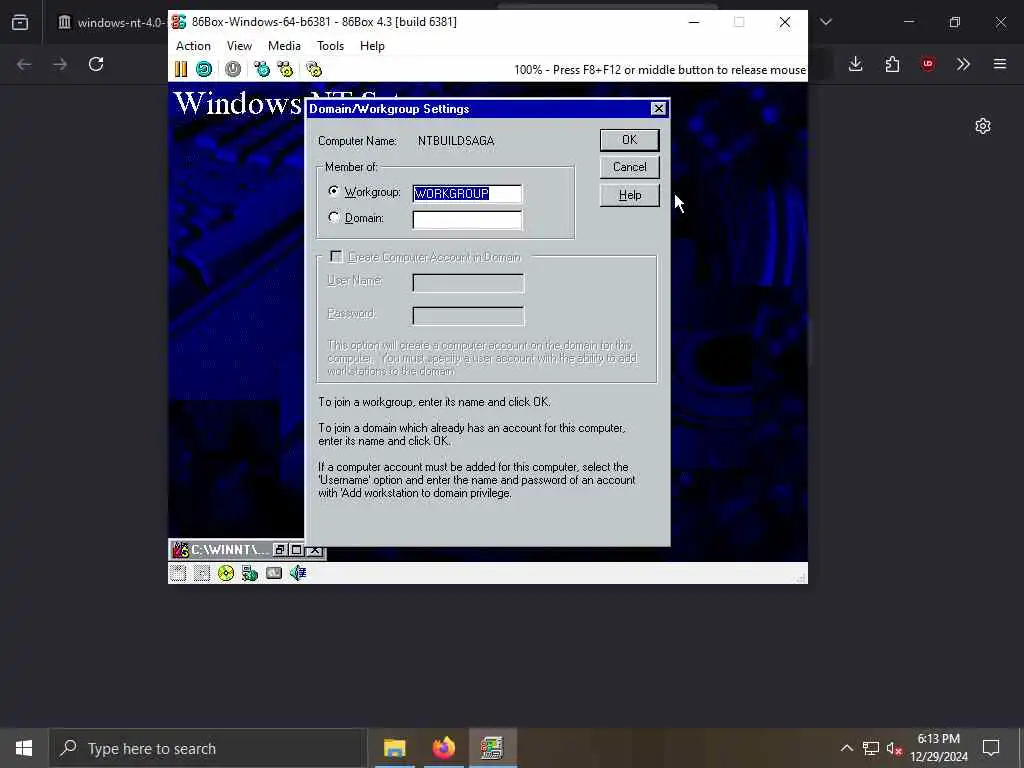Click the Password input field
This screenshot has width=1024, height=768.
[468, 316]
